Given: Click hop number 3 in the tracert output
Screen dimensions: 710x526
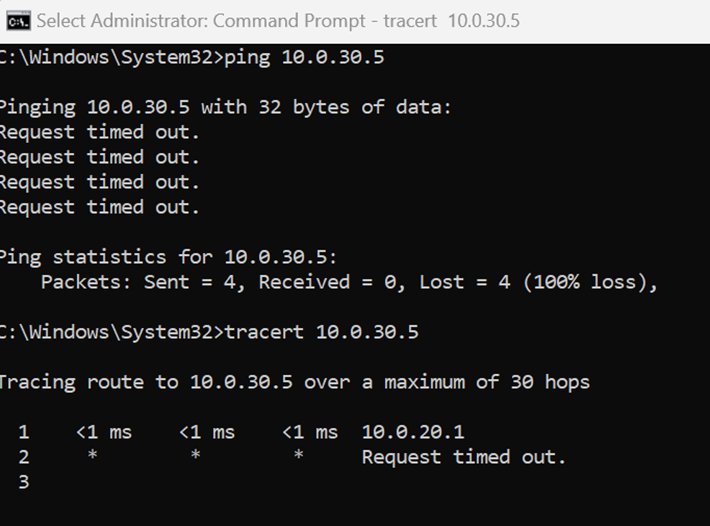Looking at the screenshot, I should tap(24, 482).
